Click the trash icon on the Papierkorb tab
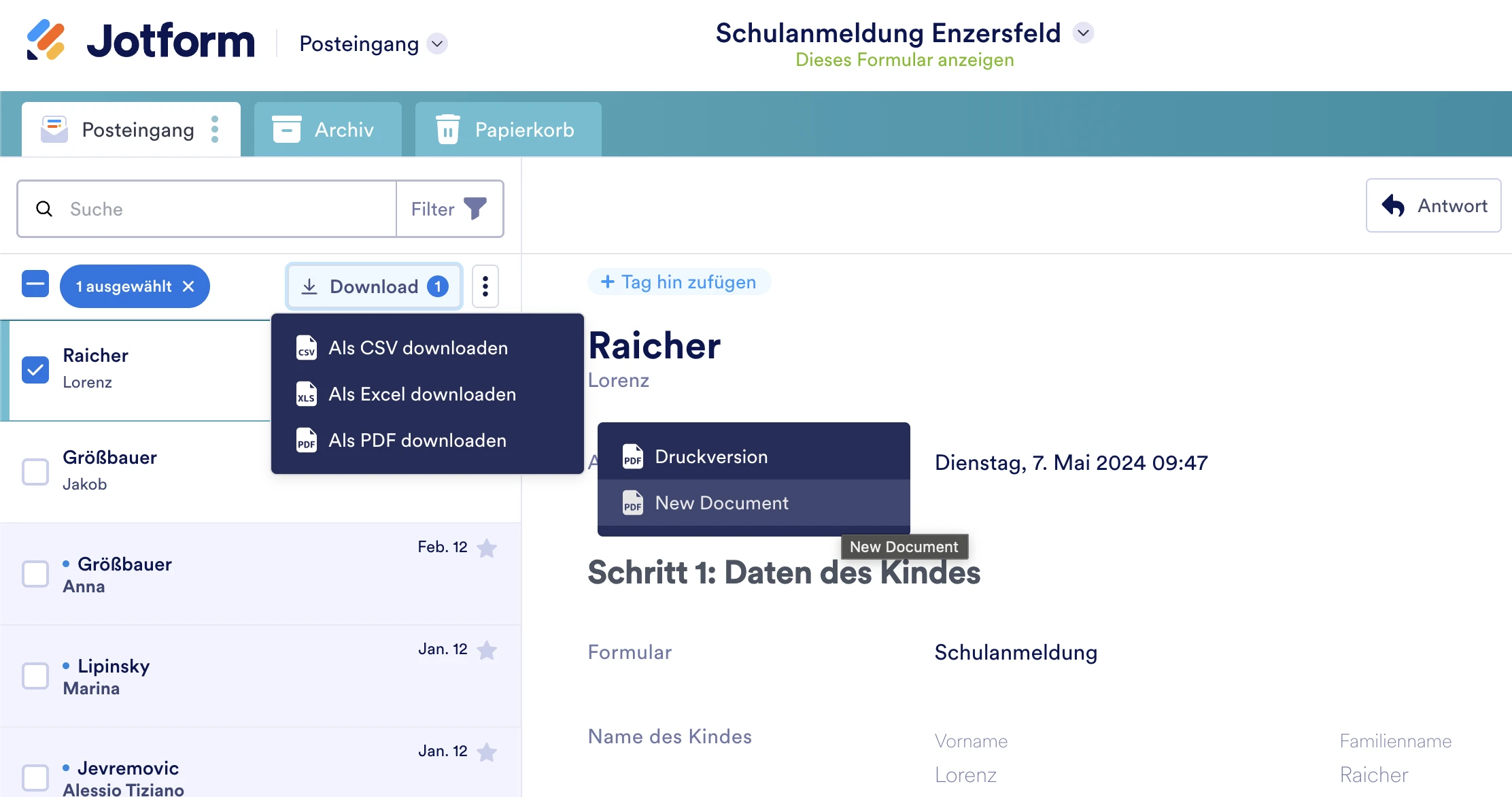Viewport: 1512px width, 797px height. 447,129
